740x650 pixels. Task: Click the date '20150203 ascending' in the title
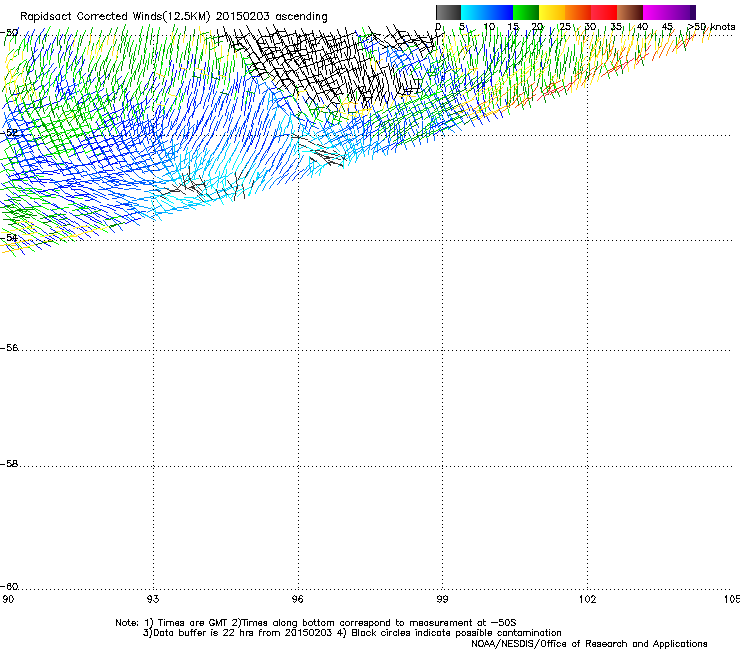[271, 17]
